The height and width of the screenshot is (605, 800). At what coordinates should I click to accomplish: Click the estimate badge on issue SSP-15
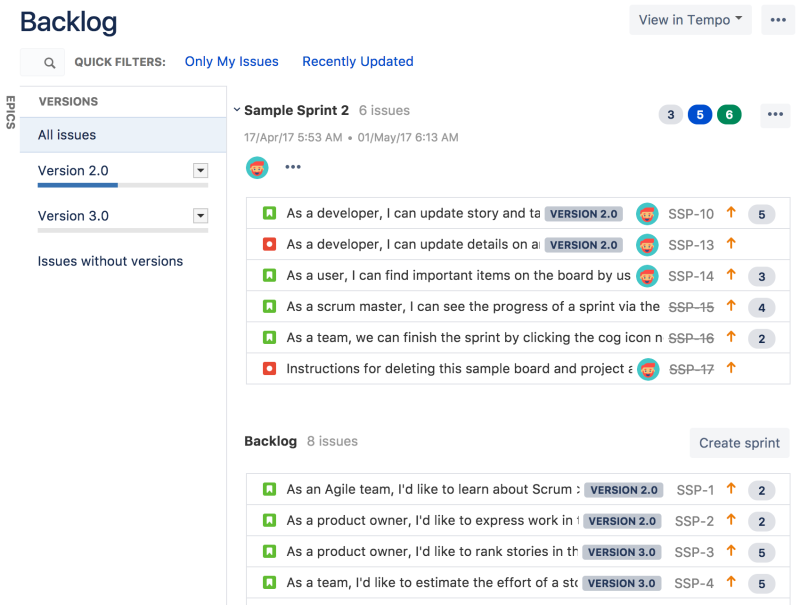click(761, 306)
